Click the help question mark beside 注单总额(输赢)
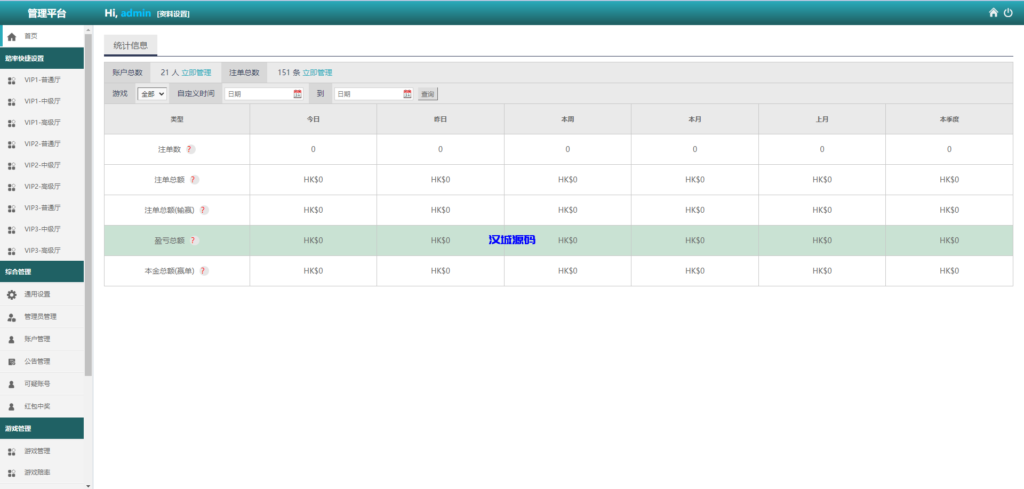1024x489 pixels. click(x=203, y=210)
